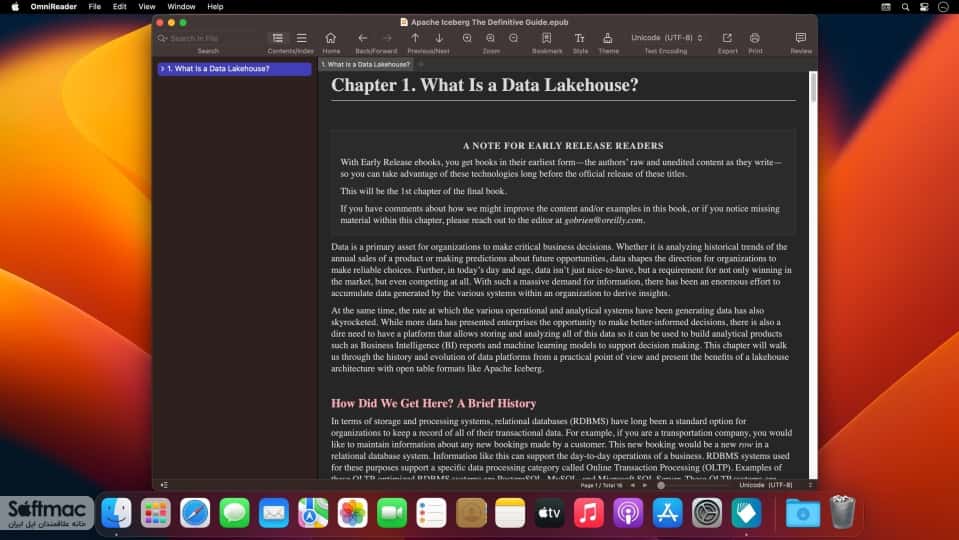Switch to Contents view in toolbar
This screenshot has height=540, width=959.
pyautogui.click(x=278, y=38)
